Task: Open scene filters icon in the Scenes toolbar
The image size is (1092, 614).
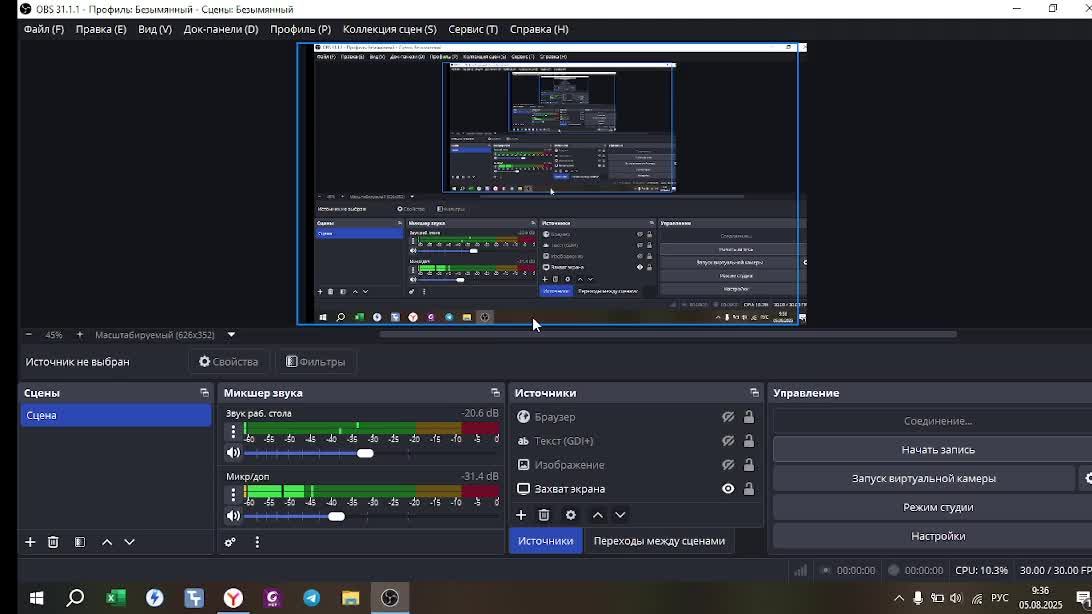Action: pos(80,542)
